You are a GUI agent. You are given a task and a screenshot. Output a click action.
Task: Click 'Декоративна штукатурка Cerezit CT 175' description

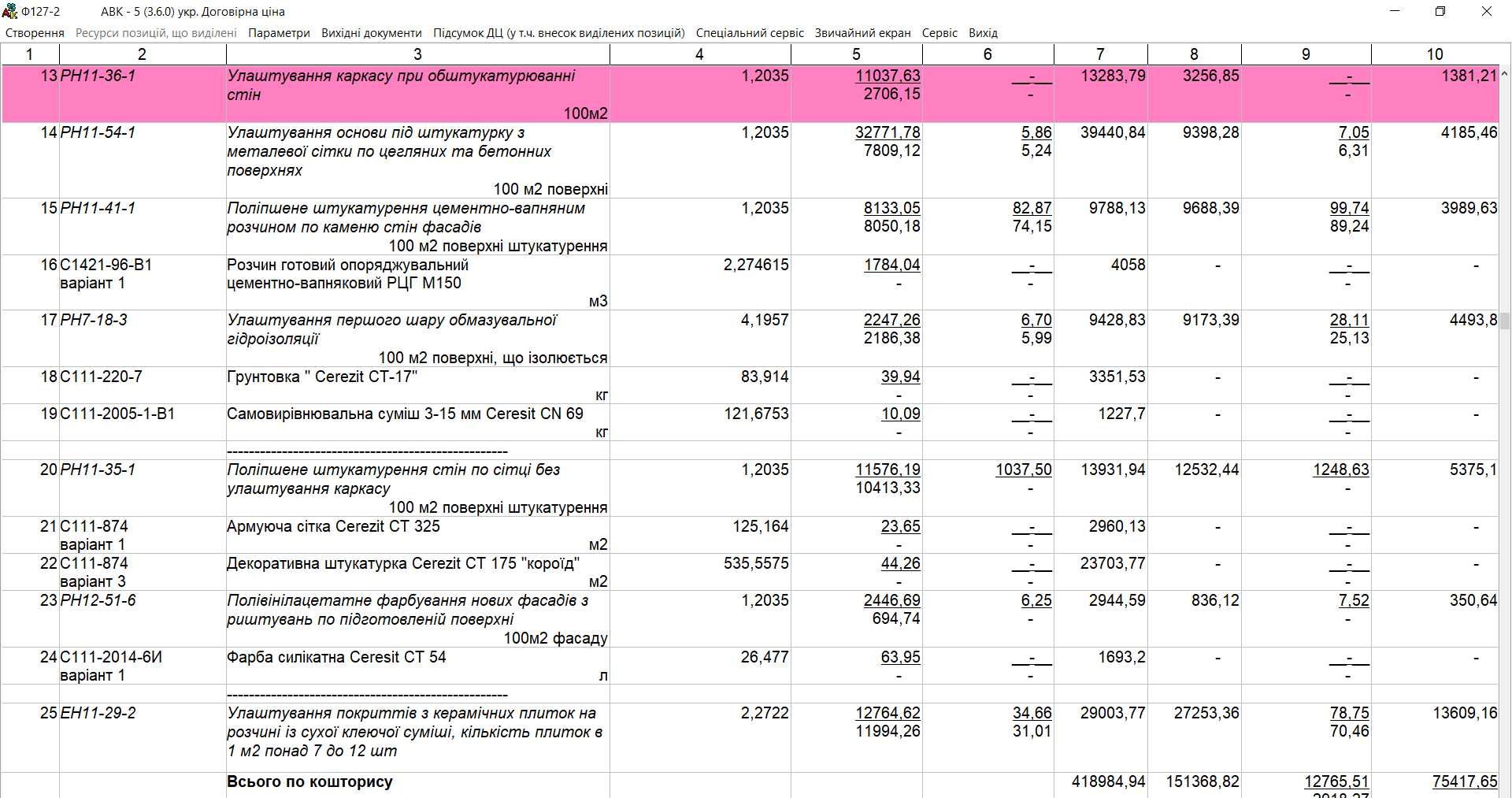[403, 563]
